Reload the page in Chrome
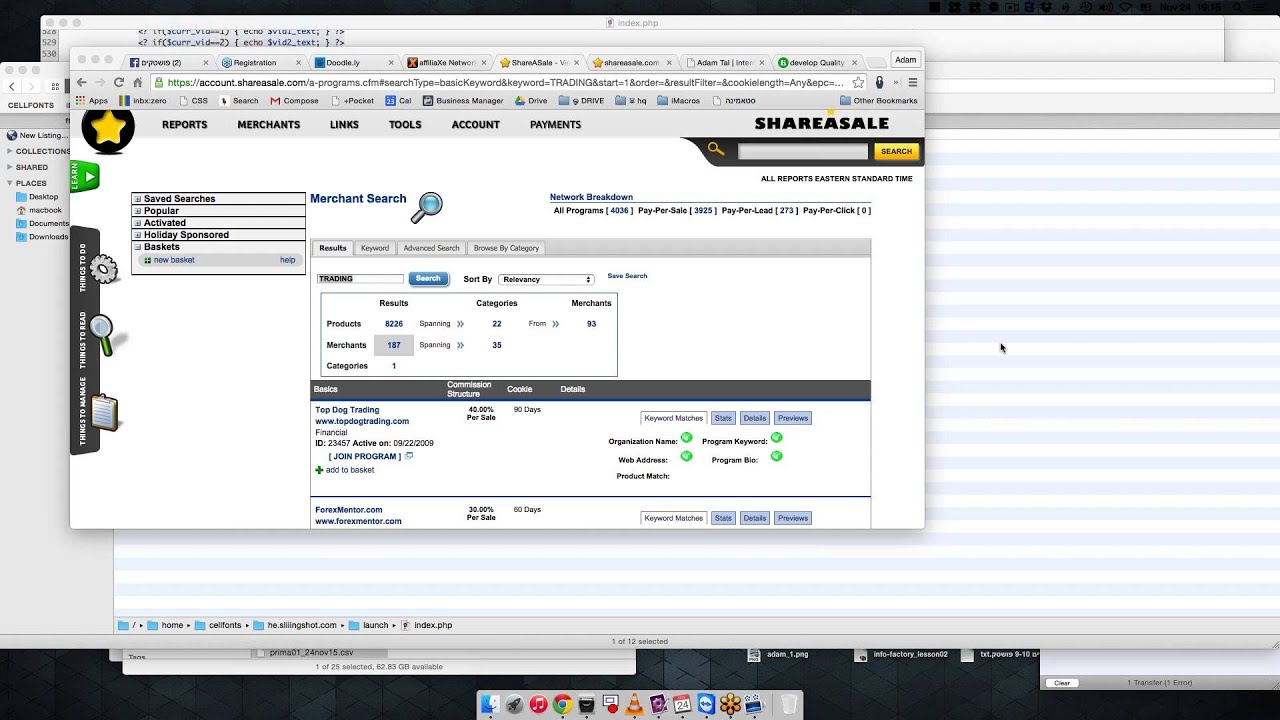 (119, 82)
